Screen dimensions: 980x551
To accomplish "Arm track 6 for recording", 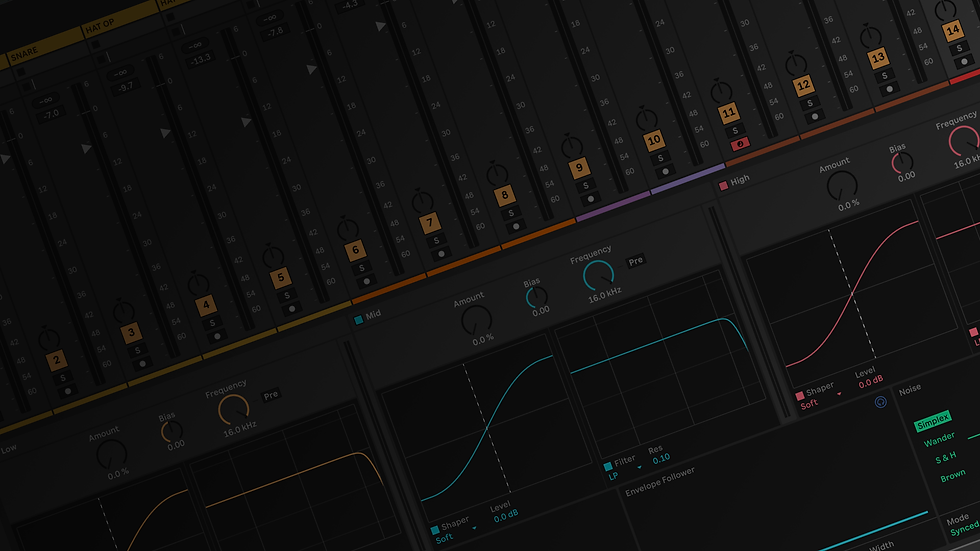I will (x=367, y=281).
